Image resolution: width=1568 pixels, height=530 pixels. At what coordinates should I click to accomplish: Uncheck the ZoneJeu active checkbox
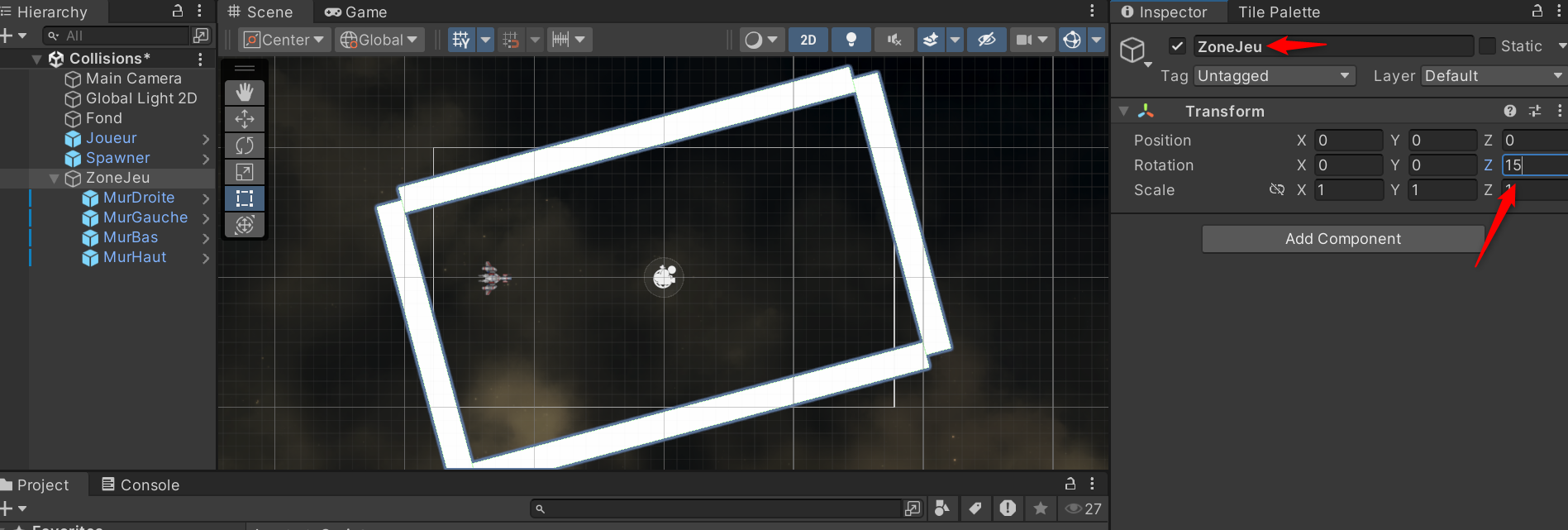1178,46
